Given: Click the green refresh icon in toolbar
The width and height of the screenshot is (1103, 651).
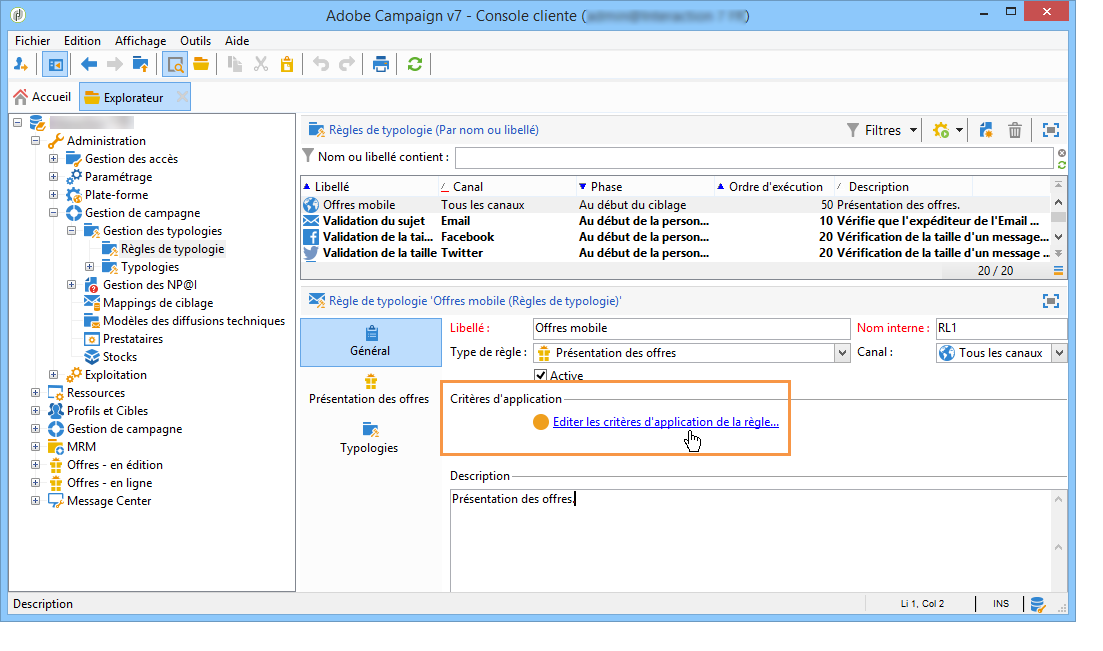Looking at the screenshot, I should point(415,65).
